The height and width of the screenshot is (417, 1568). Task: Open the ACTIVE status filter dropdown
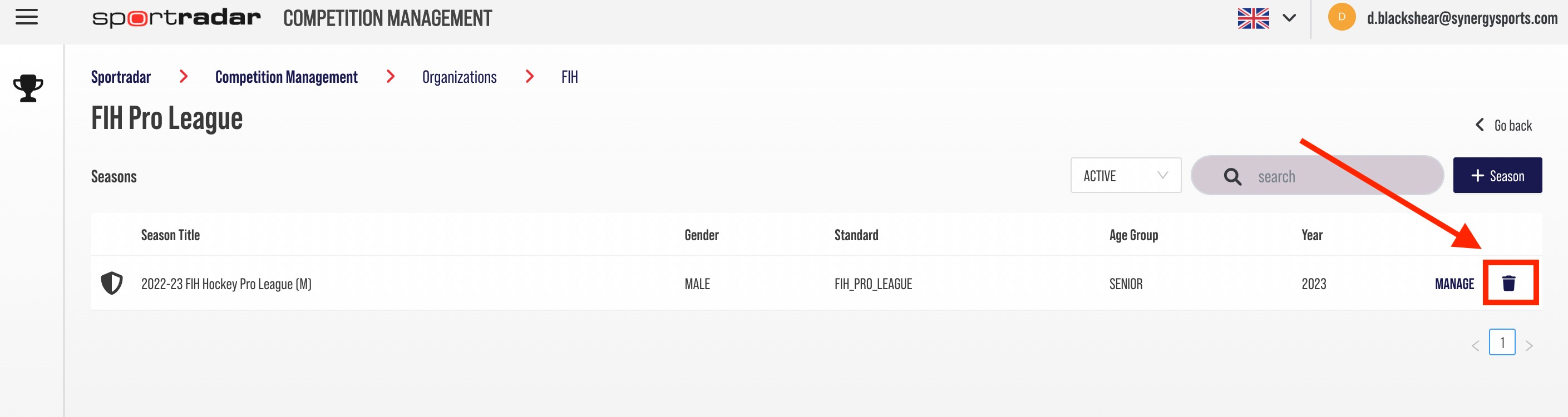tap(1126, 176)
